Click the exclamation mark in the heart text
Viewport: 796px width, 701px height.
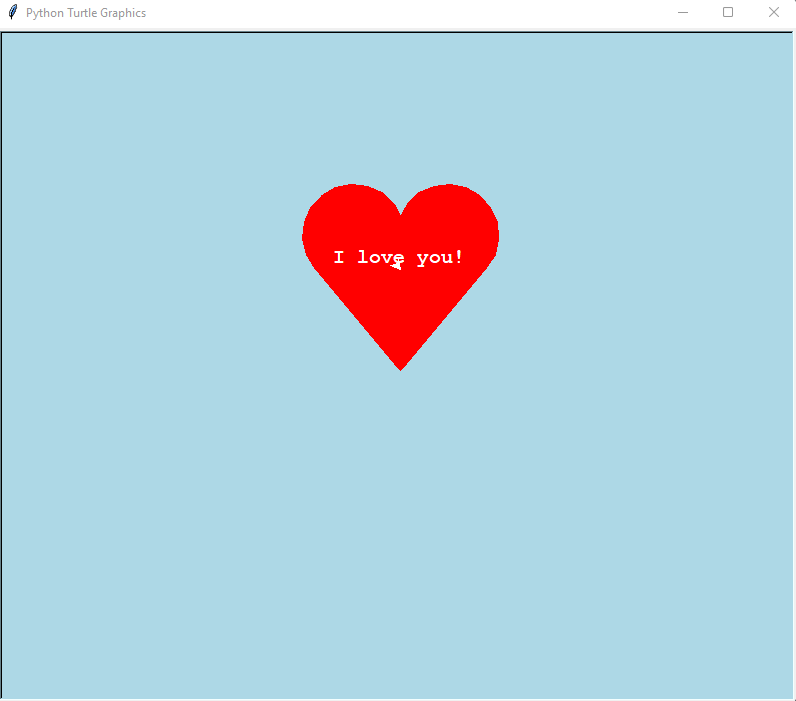pyautogui.click(x=459, y=257)
